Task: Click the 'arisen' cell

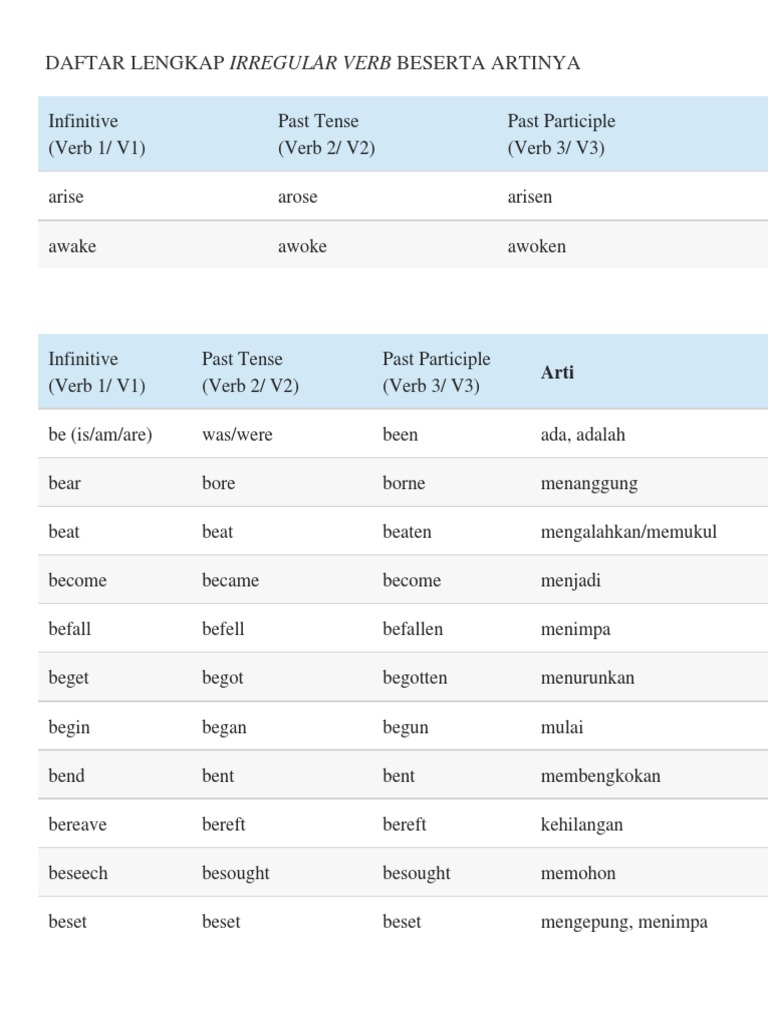Action: pos(529,197)
